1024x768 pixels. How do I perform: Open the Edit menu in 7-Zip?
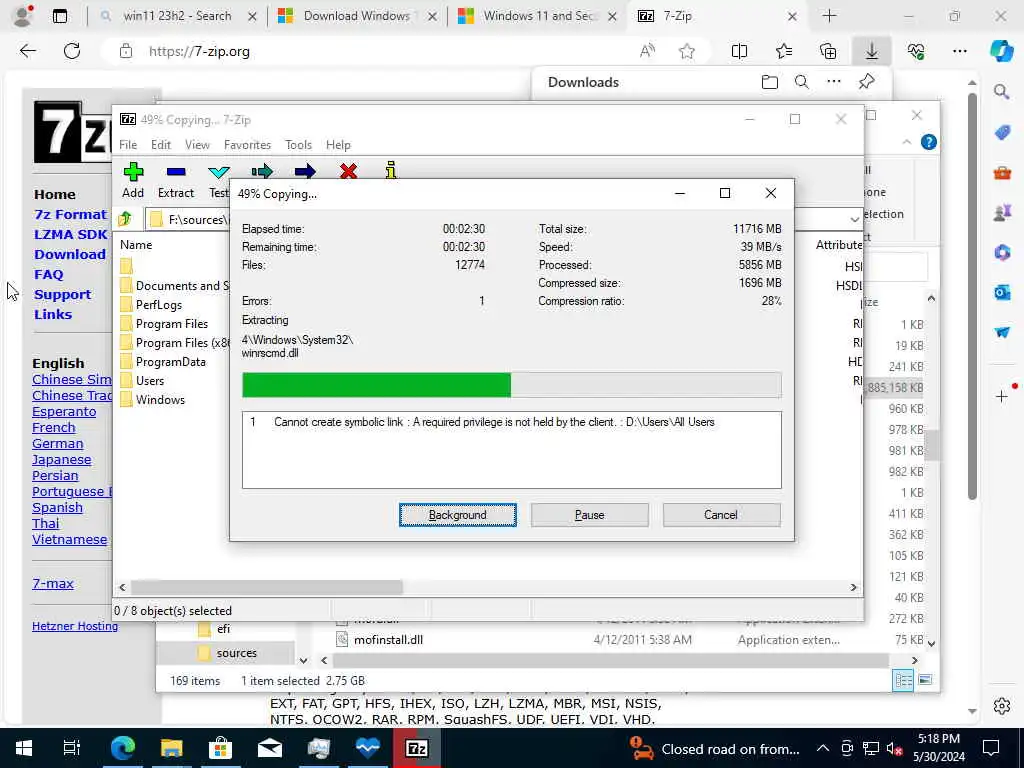click(161, 145)
